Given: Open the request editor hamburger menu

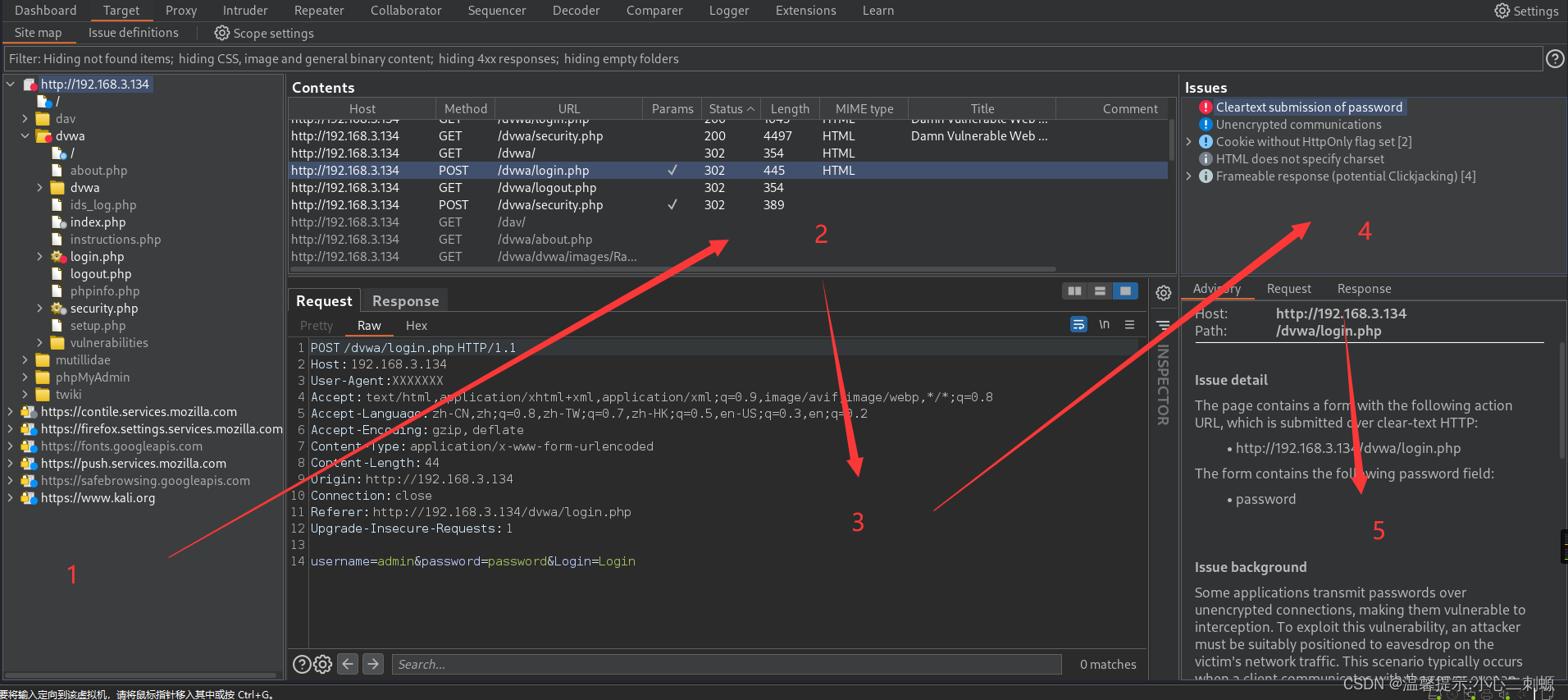Looking at the screenshot, I should click(1129, 325).
